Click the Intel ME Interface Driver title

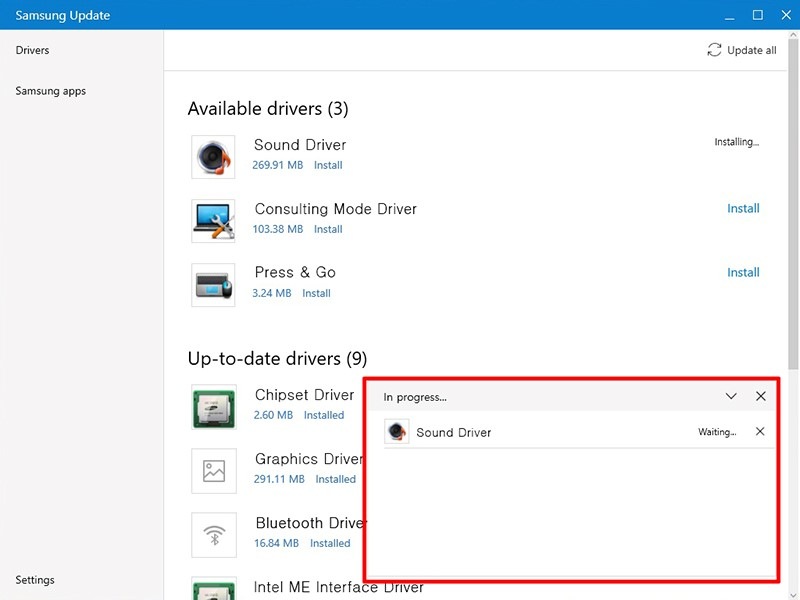(339, 587)
